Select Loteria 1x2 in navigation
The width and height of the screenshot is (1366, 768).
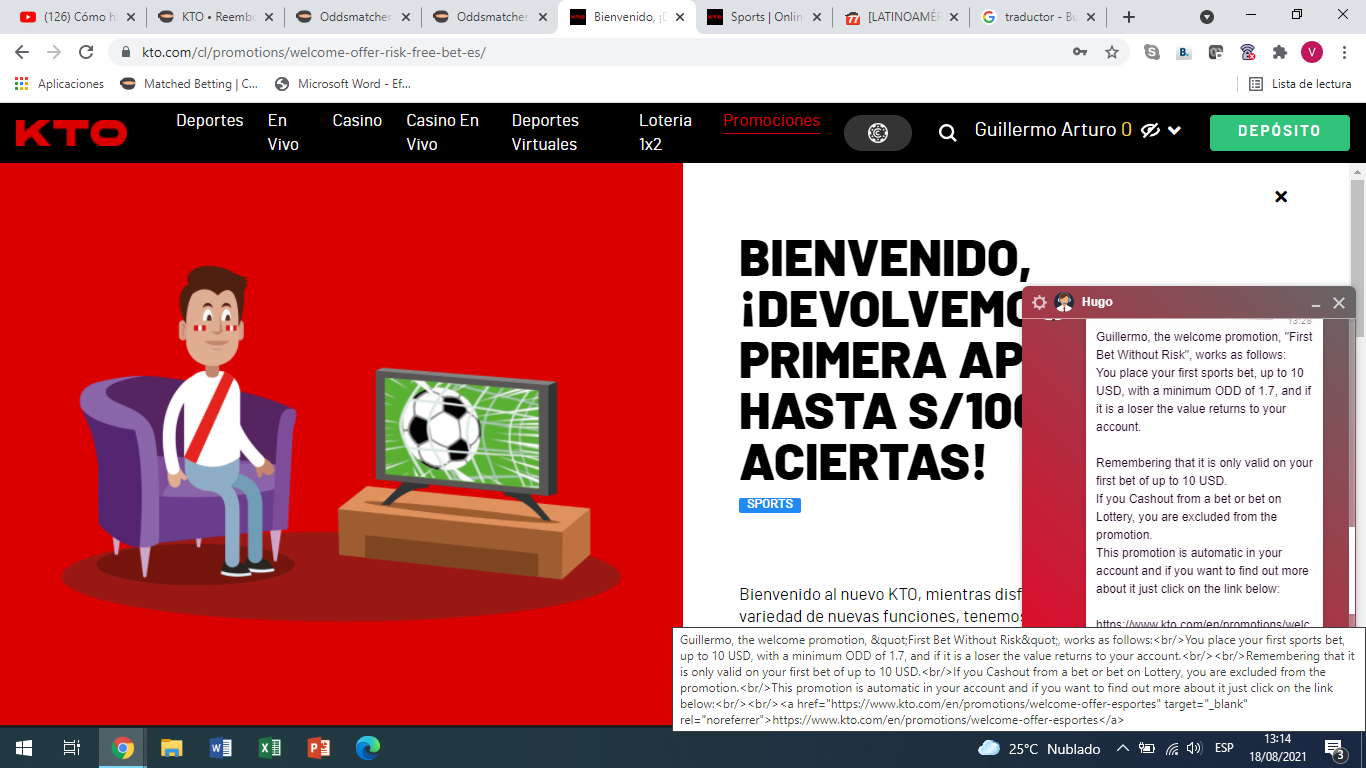tap(665, 132)
